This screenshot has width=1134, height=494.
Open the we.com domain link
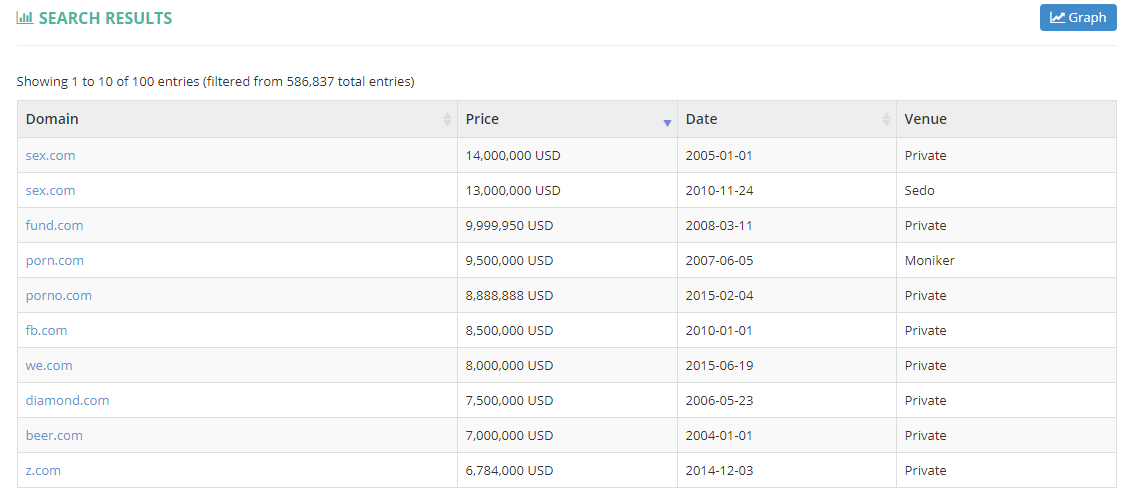coord(49,366)
